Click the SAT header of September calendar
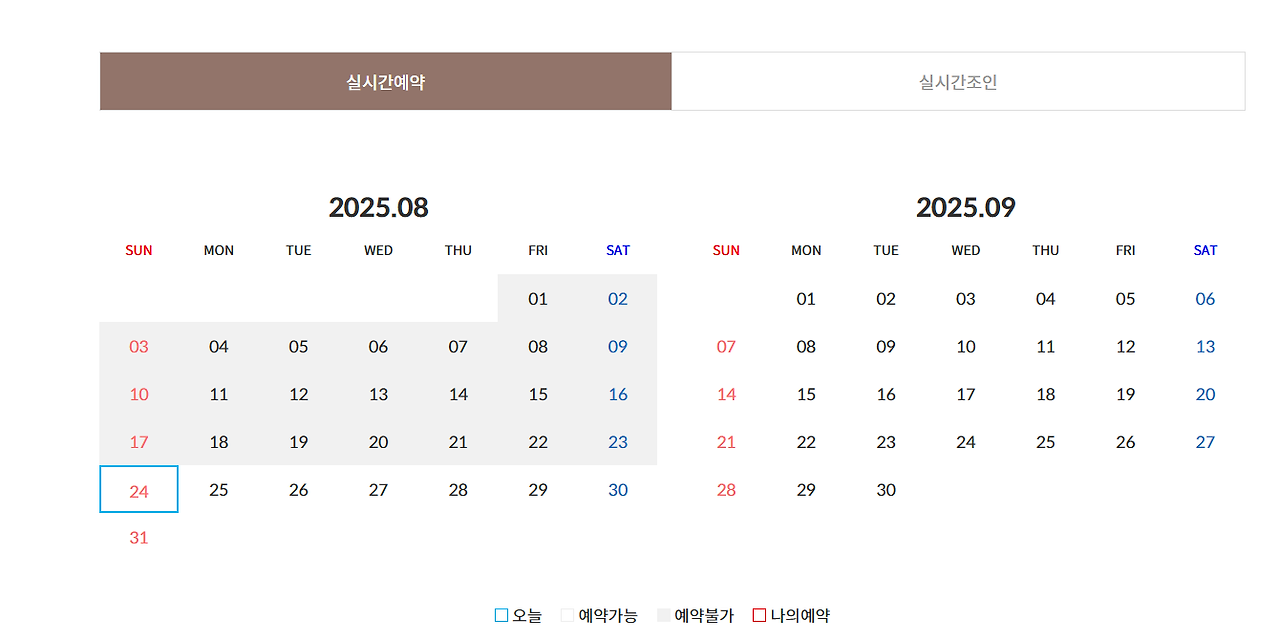This screenshot has width=1280, height=640. [x=1205, y=250]
